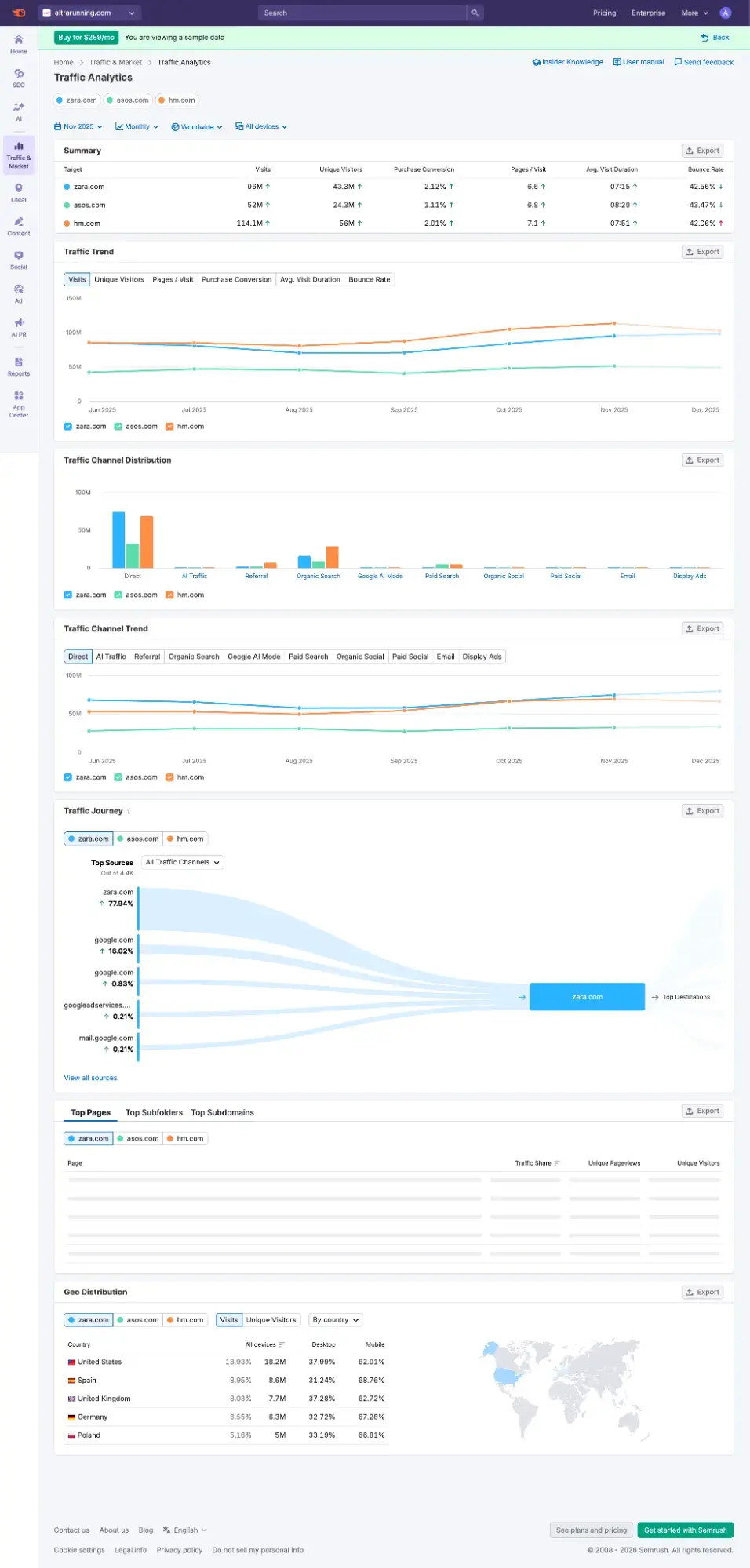Switch to the Top Subfolders tab
Image resolution: width=750 pixels, height=1568 pixels.
[154, 1112]
